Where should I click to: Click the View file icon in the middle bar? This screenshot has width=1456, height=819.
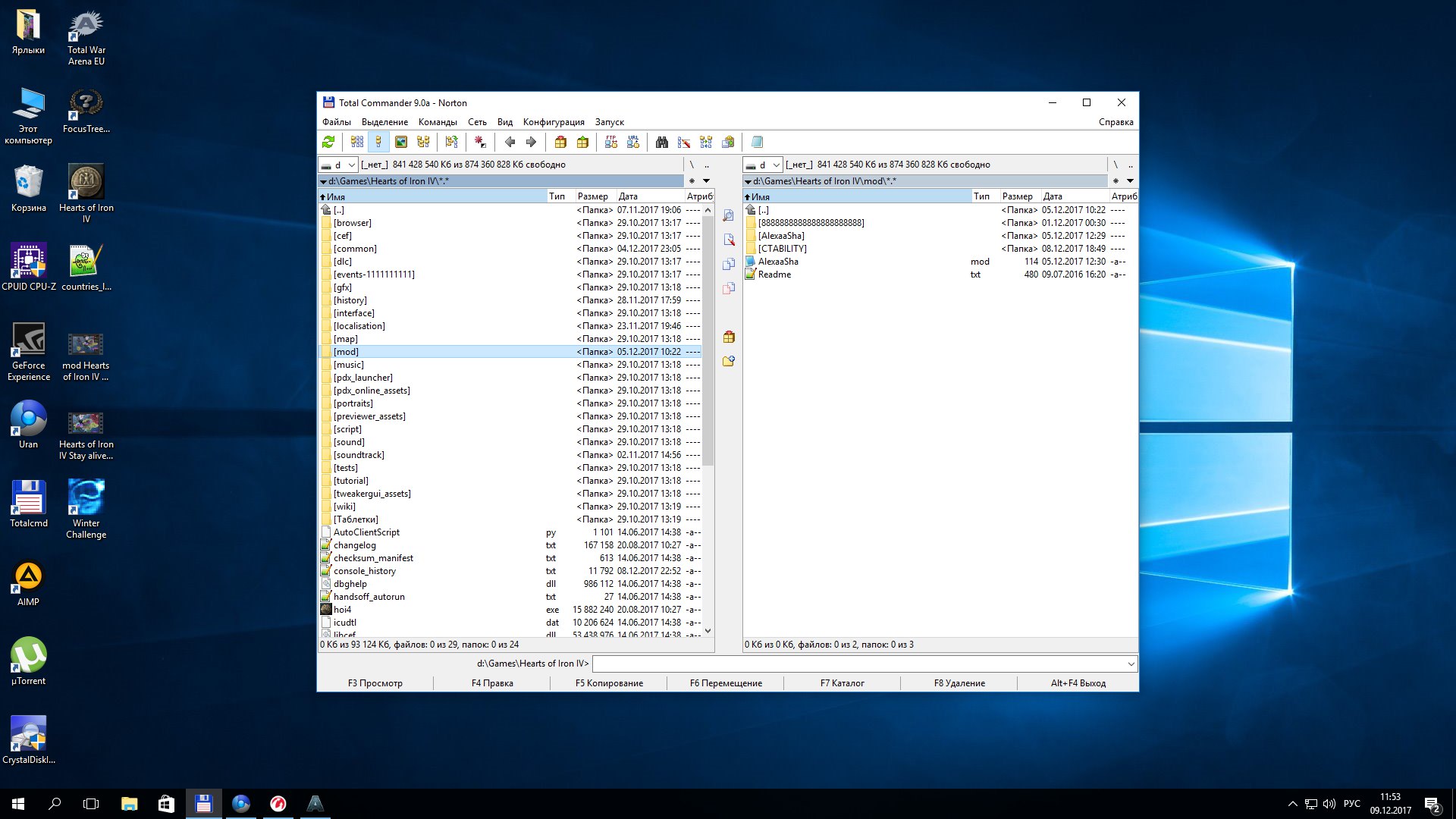coord(729,216)
